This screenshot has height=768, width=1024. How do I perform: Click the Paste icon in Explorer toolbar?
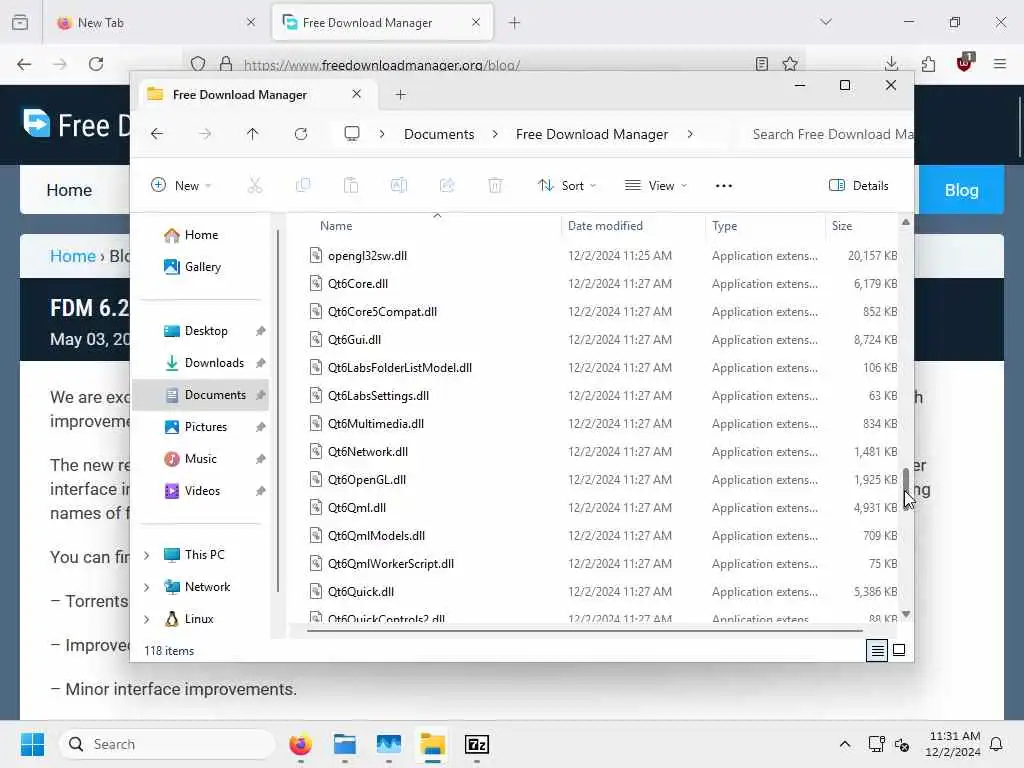(x=351, y=185)
